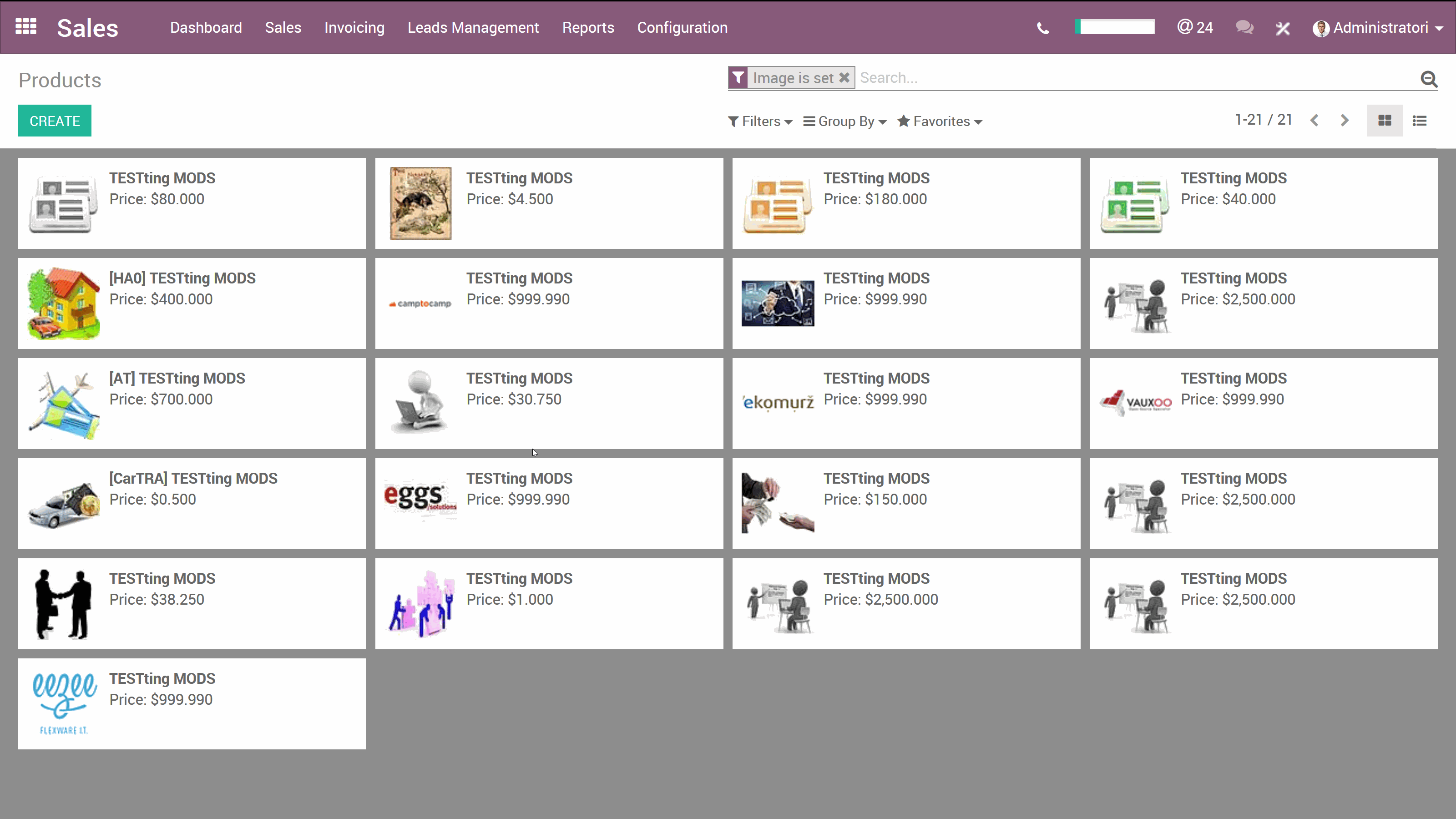Open the apps grid menu
Viewport: 1456px width, 819px height.
[x=26, y=26]
